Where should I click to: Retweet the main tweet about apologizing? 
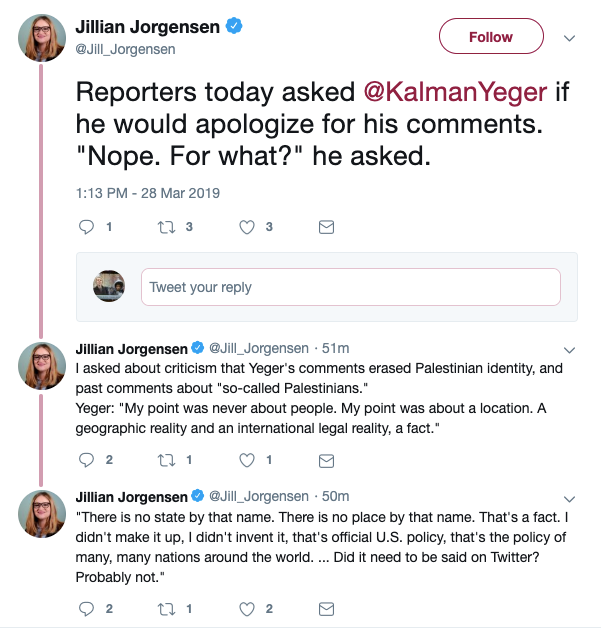pyautogui.click(x=168, y=227)
